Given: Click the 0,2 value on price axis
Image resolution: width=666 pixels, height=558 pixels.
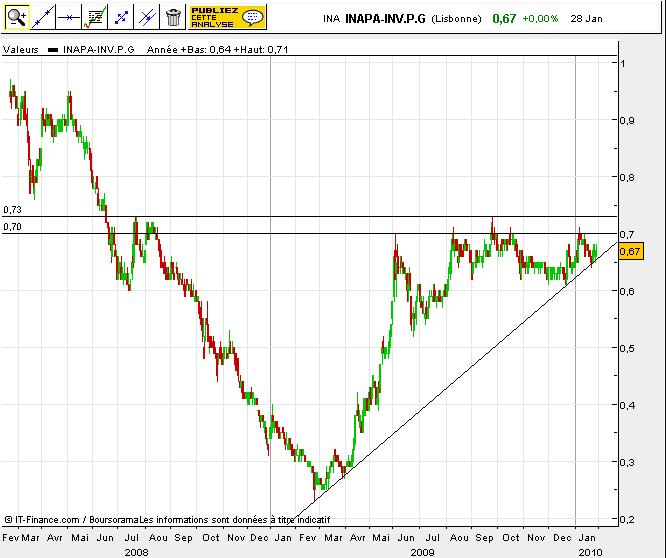Looking at the screenshot, I should click(627, 519).
